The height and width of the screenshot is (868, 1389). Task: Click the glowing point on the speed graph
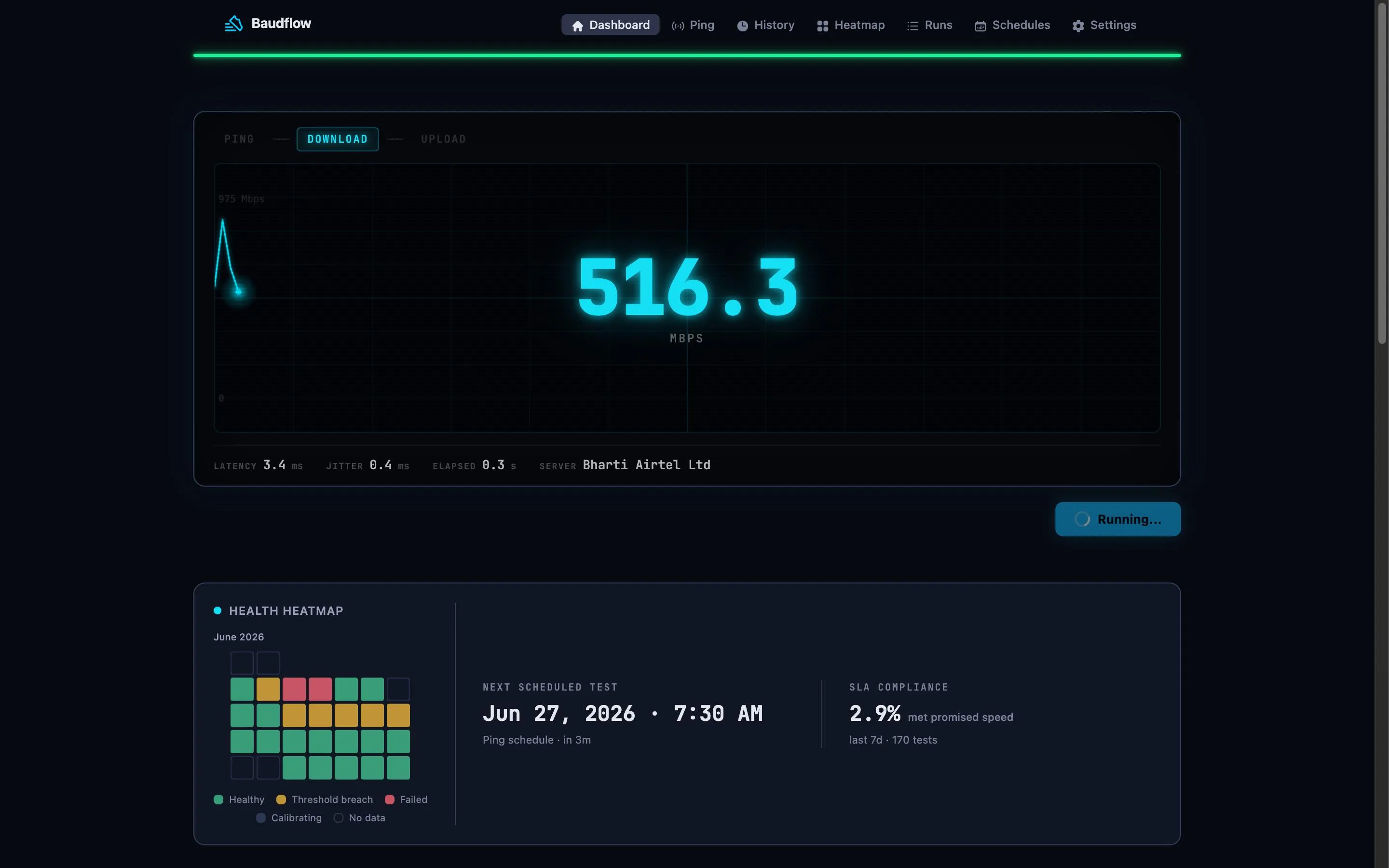239,292
